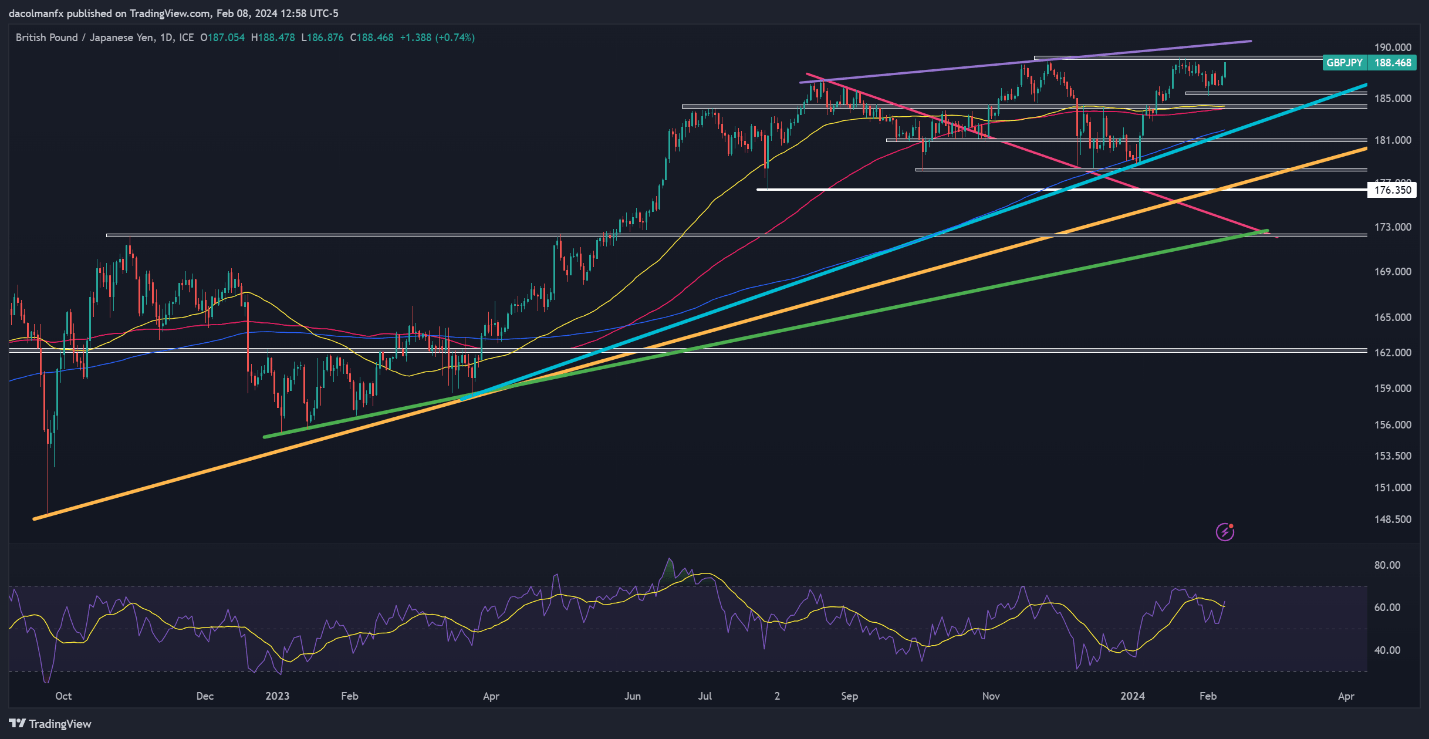
Task: Click the 153.500 price axis label
Action: 1393,455
